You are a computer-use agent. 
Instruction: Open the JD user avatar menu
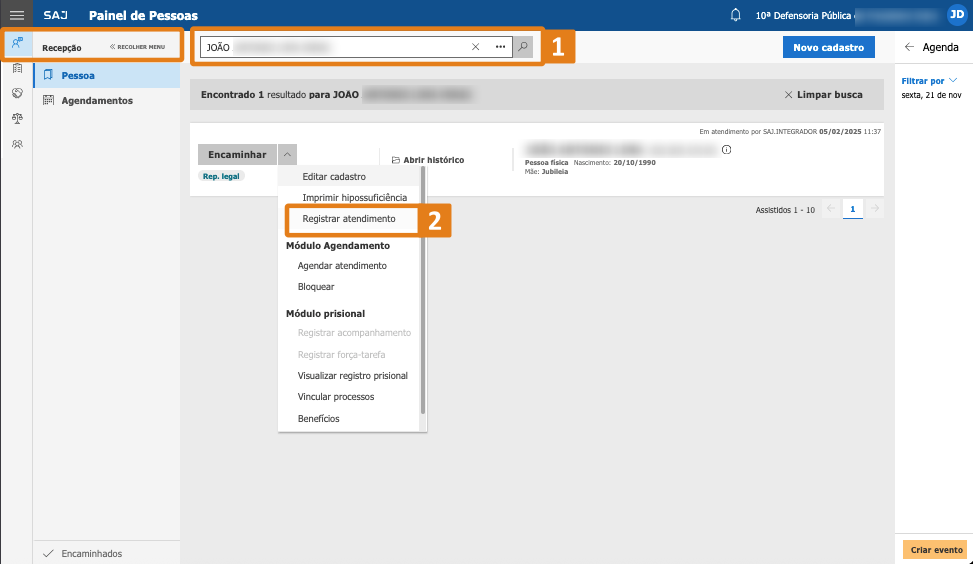point(956,15)
